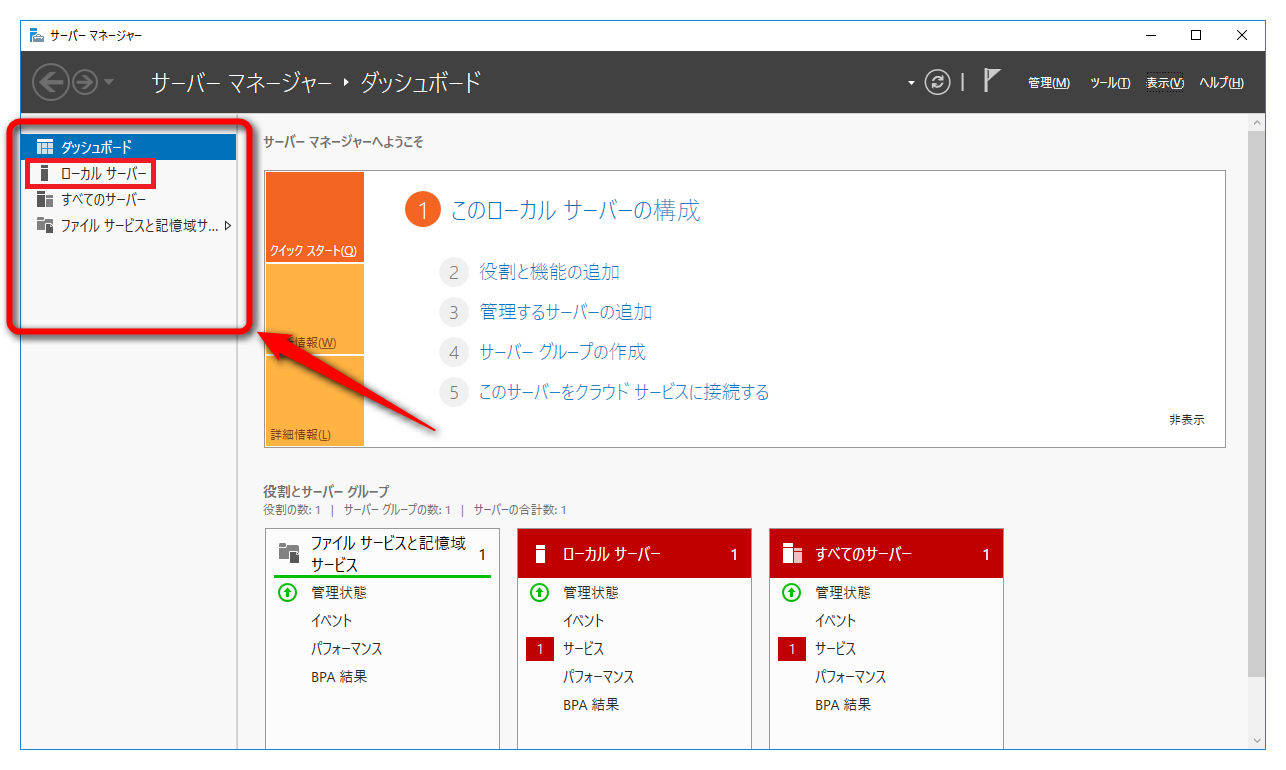Image resolution: width=1286 pixels, height=770 pixels.
Task: Click the step 3 number circle
Action: tap(454, 312)
